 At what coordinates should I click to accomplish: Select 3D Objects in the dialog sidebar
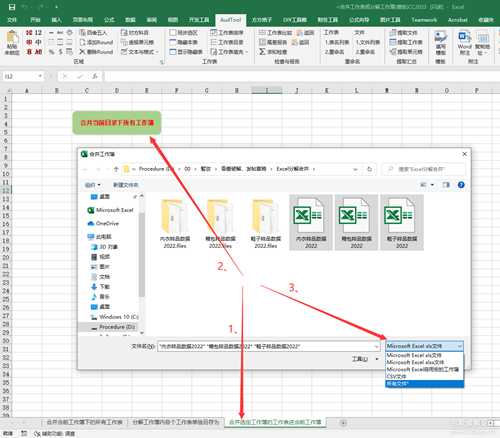104,247
